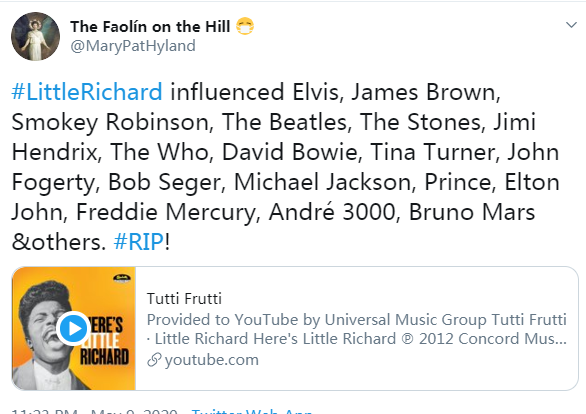The height and width of the screenshot is (414, 586).
Task: Click the Specialty label logo on album cover
Action: 122,278
